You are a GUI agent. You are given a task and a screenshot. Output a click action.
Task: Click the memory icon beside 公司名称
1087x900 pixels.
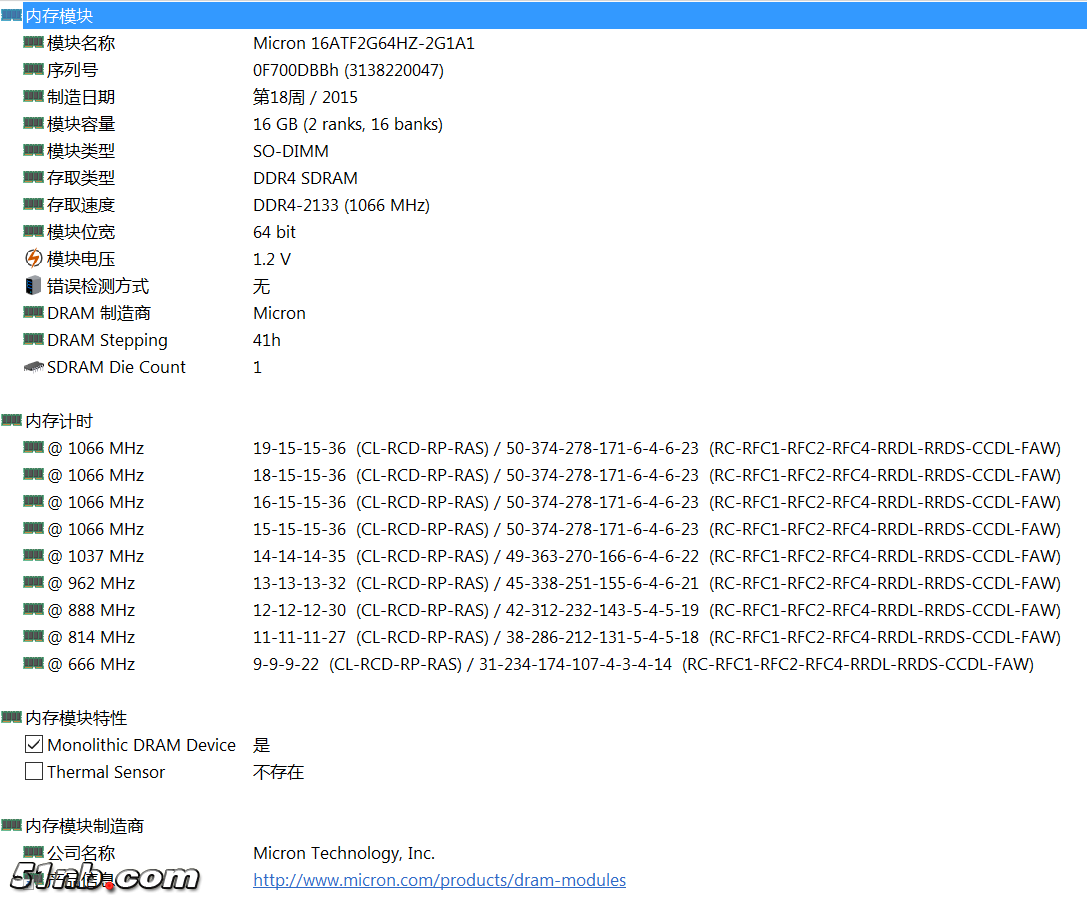33,853
